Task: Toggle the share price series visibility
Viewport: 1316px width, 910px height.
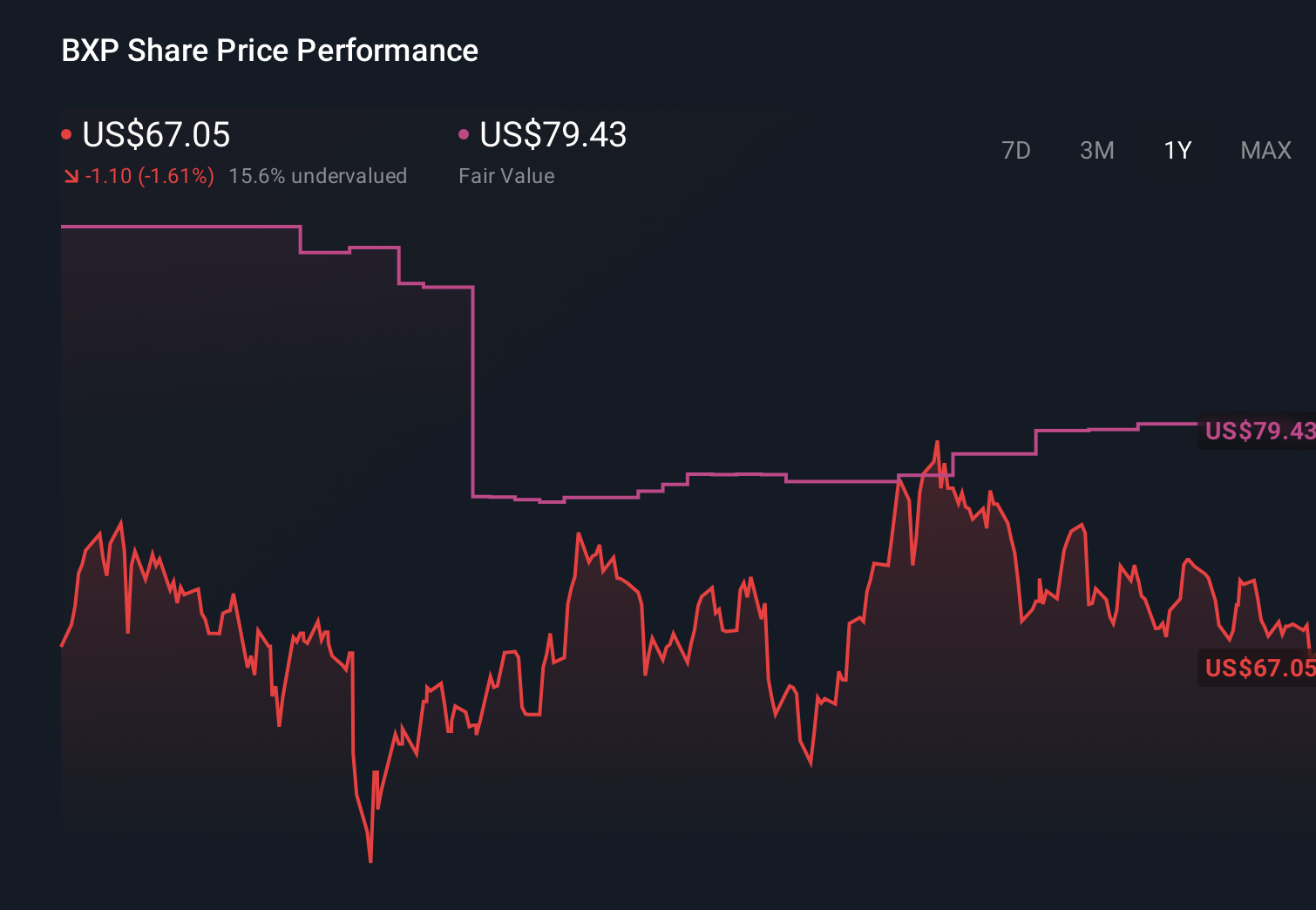Action: (155, 135)
